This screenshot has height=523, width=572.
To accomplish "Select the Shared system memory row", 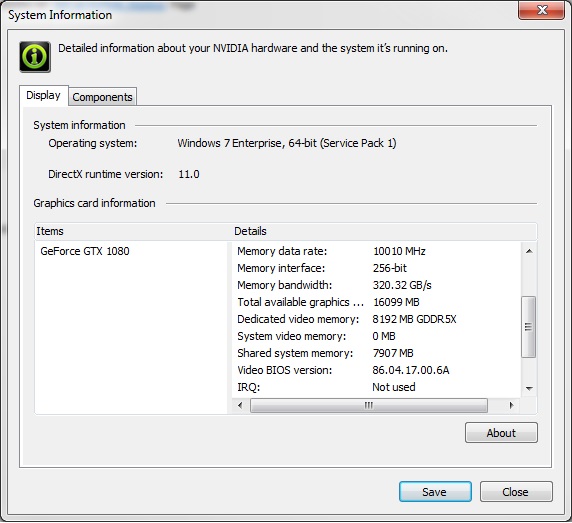I will coord(376,353).
